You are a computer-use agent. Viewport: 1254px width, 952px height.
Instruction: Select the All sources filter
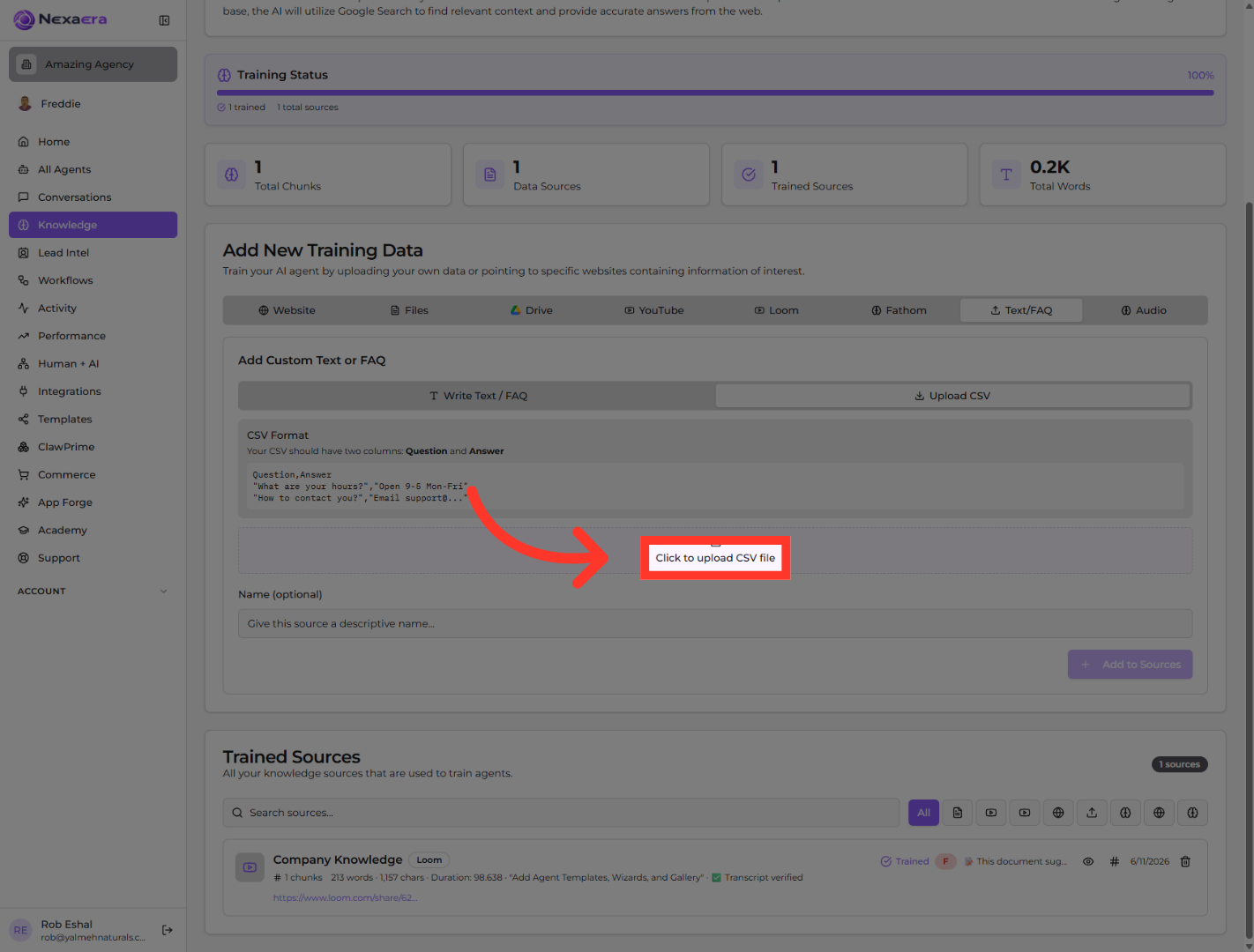(923, 813)
